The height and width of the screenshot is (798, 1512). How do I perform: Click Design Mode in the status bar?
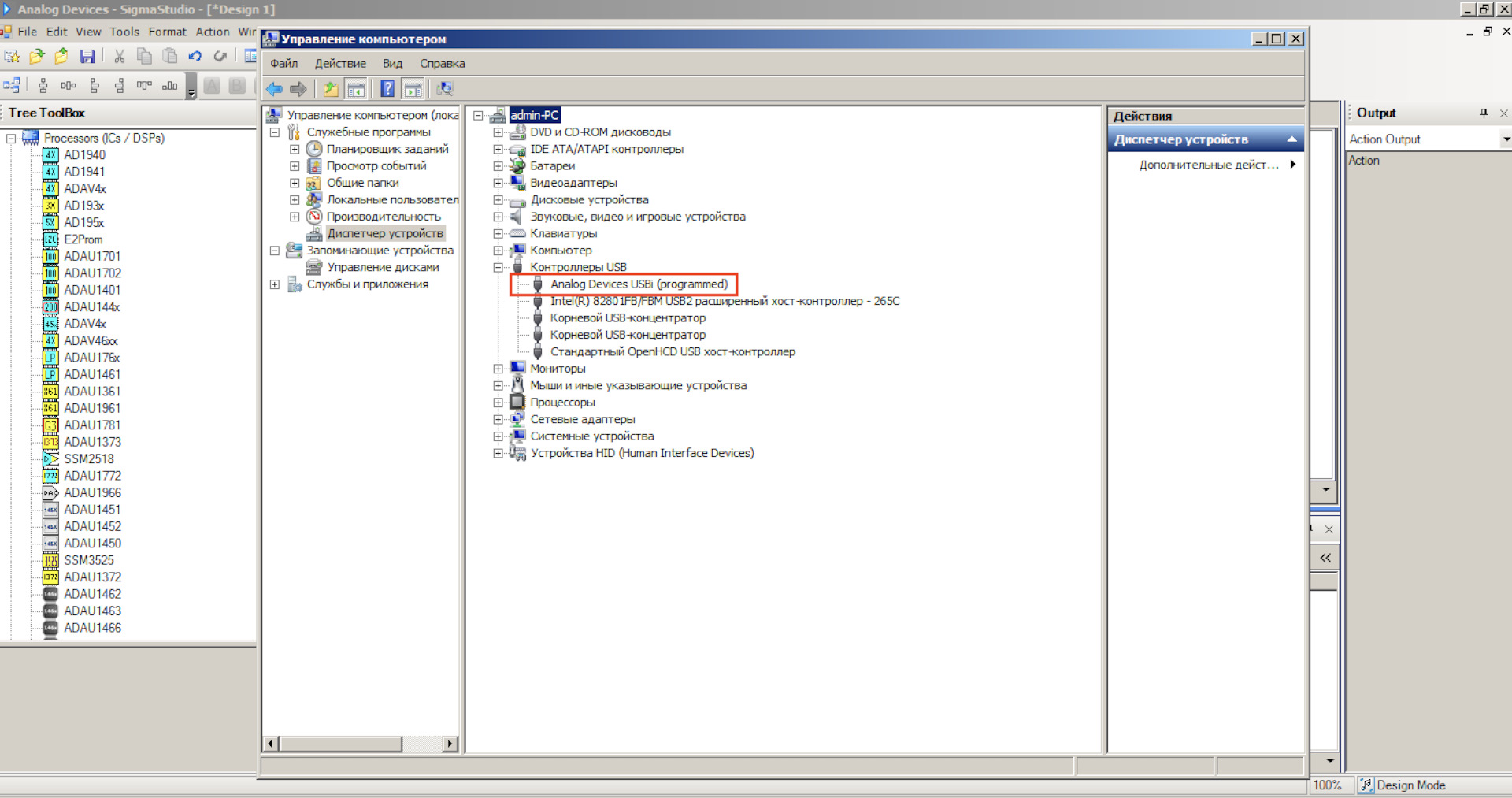(x=1410, y=785)
